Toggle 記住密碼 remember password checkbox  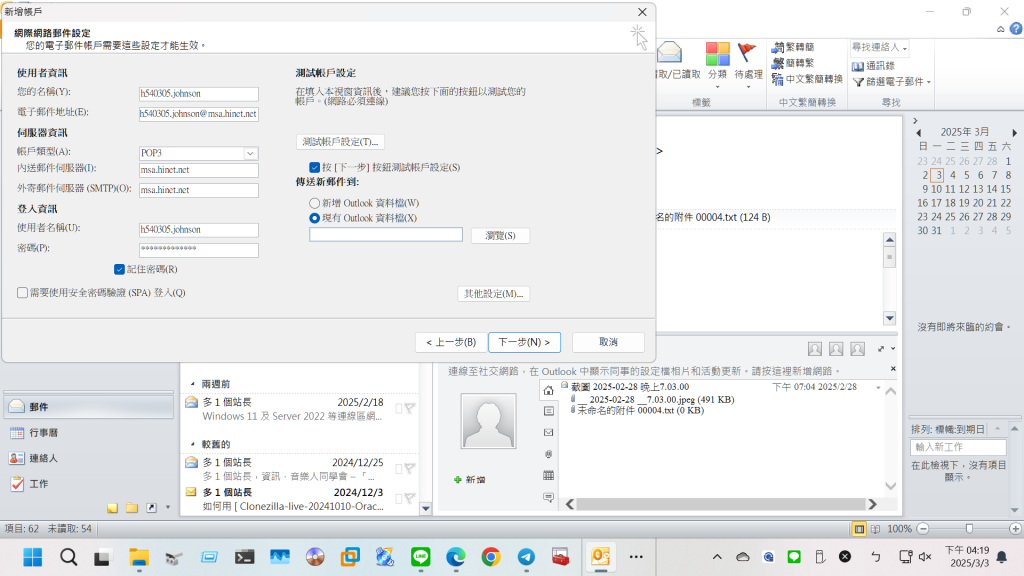120,269
